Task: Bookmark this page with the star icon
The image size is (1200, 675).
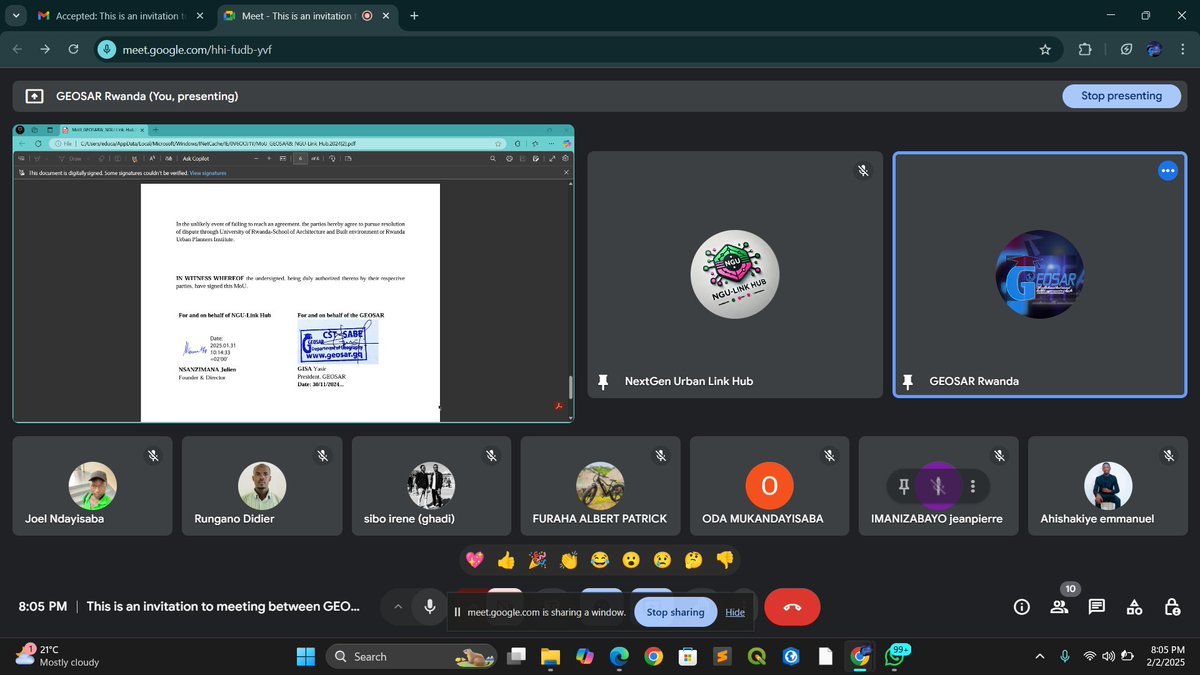Action: [x=1045, y=49]
